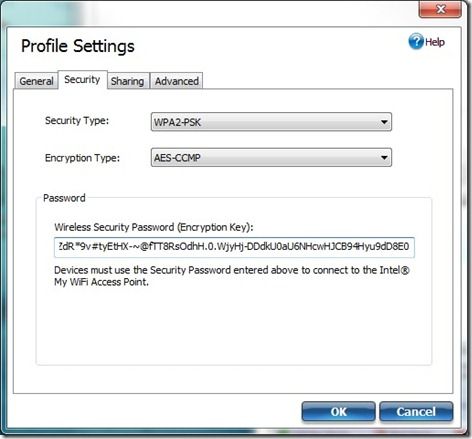Click the Cancel button
The height and width of the screenshot is (439, 472).
[416, 412]
